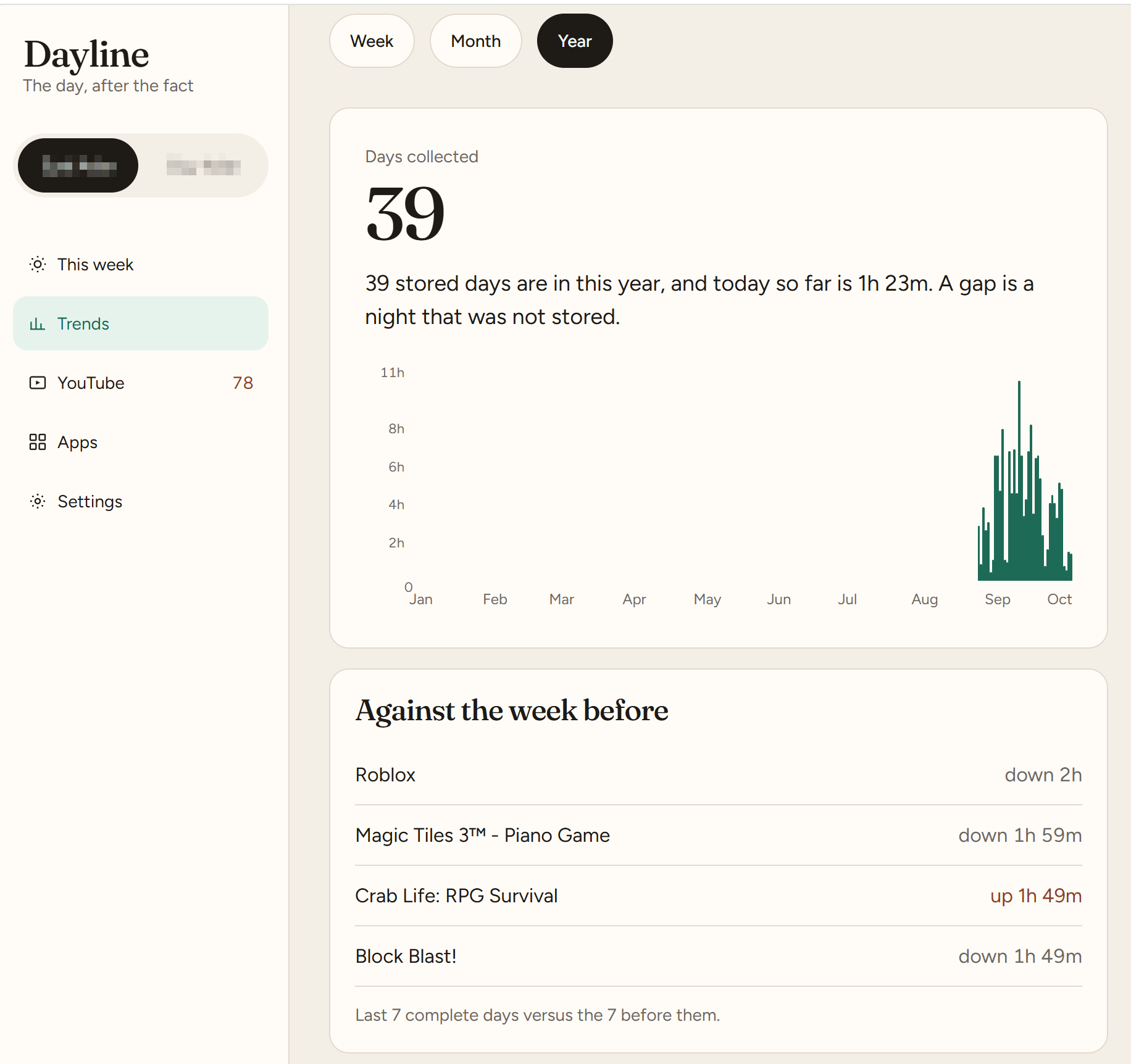Click the Last 7 complete days footnote

(538, 1015)
